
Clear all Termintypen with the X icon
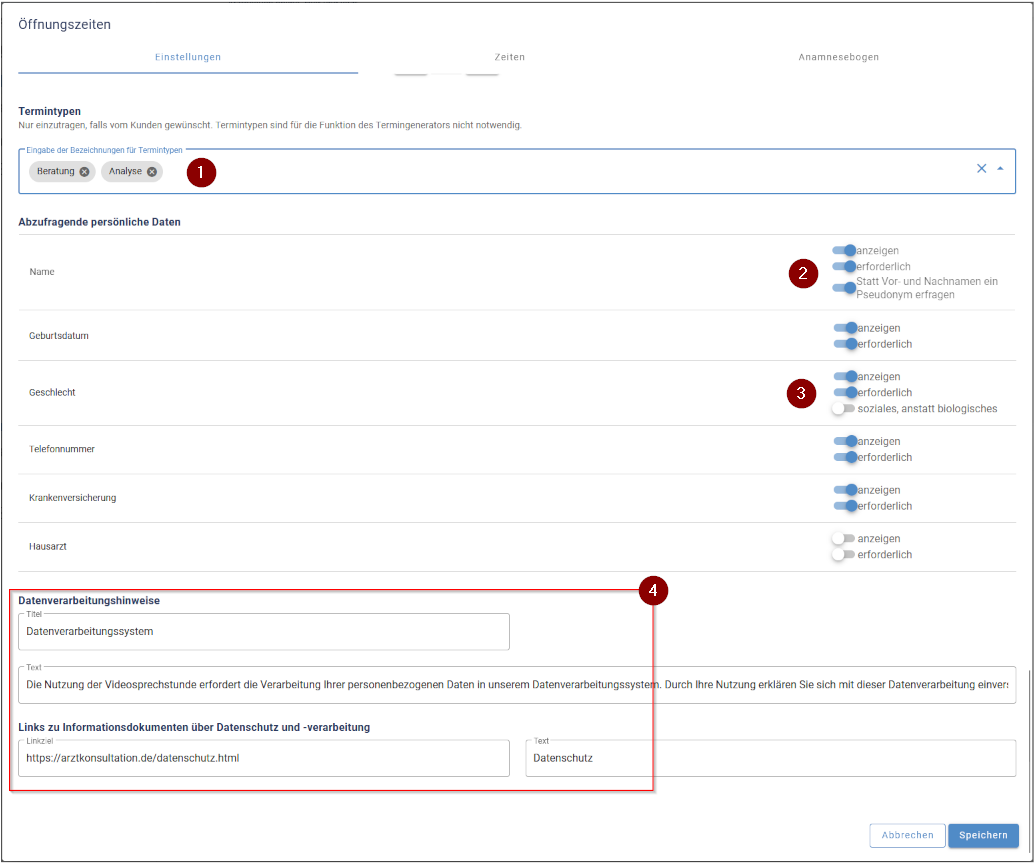tap(981, 169)
